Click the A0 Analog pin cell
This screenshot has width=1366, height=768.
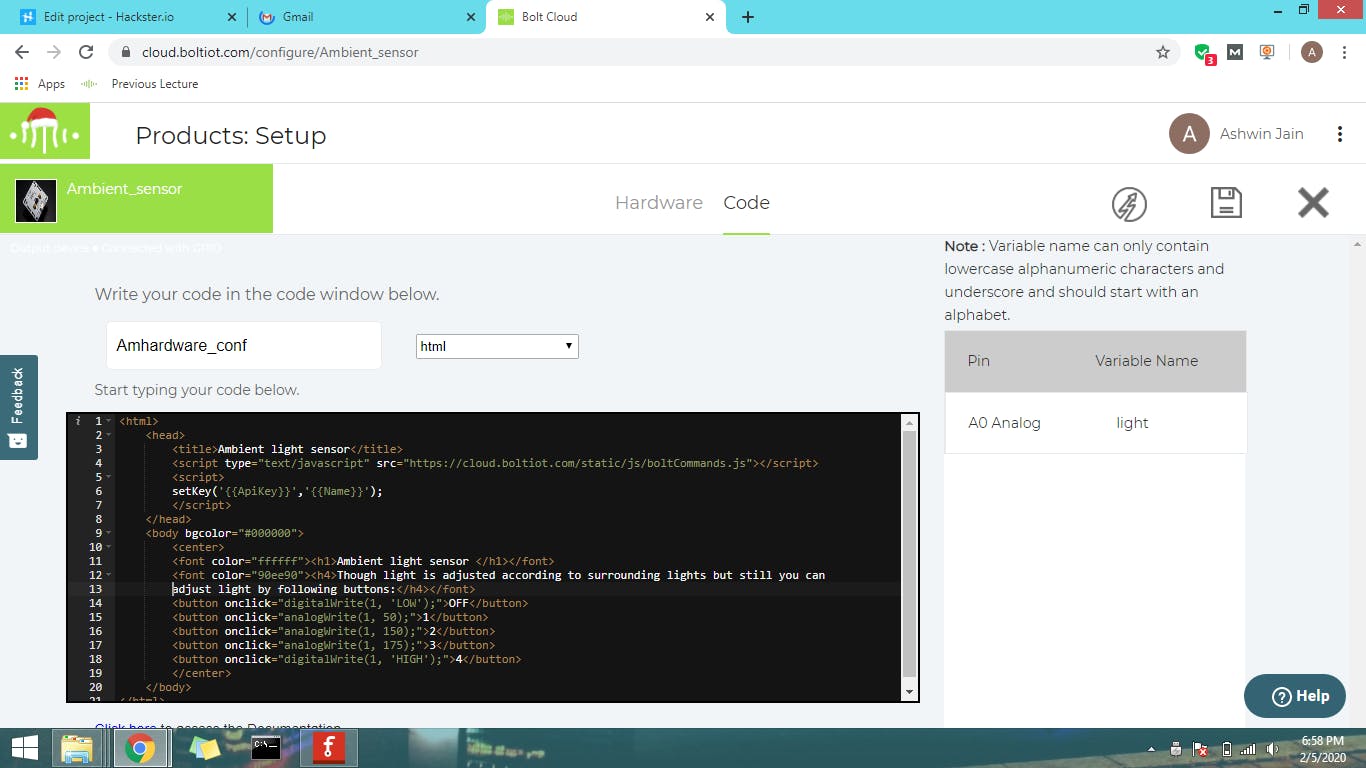coord(1004,423)
